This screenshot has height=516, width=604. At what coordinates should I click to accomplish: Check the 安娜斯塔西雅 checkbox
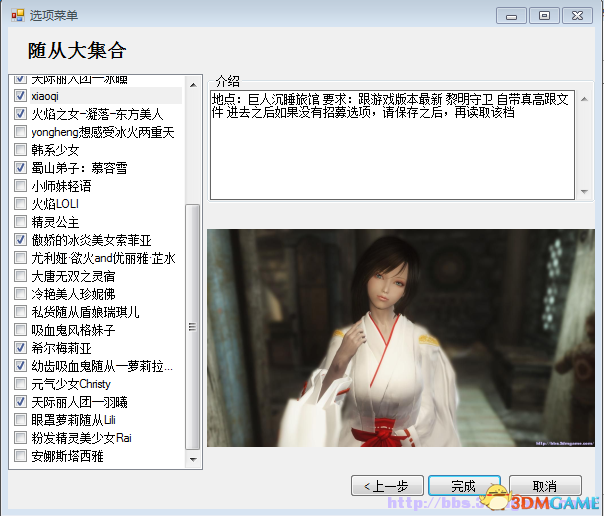pyautogui.click(x=20, y=456)
